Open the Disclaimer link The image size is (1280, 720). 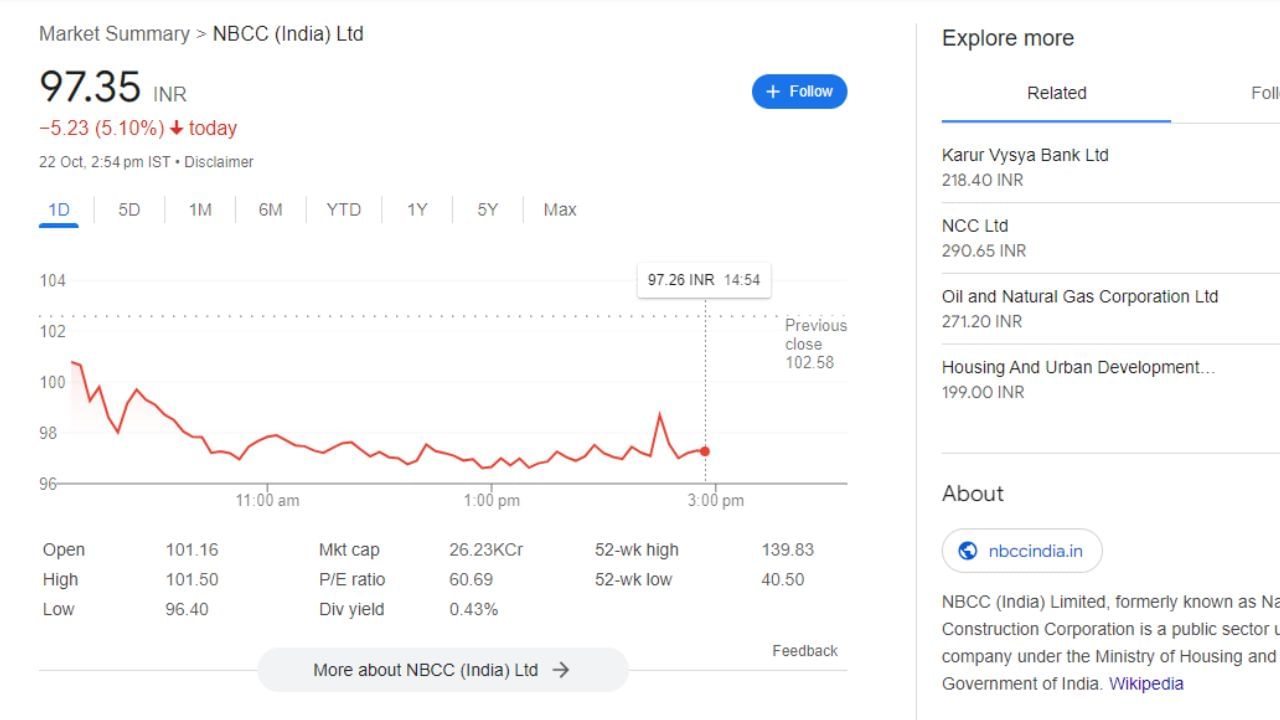pyautogui.click(x=219, y=162)
